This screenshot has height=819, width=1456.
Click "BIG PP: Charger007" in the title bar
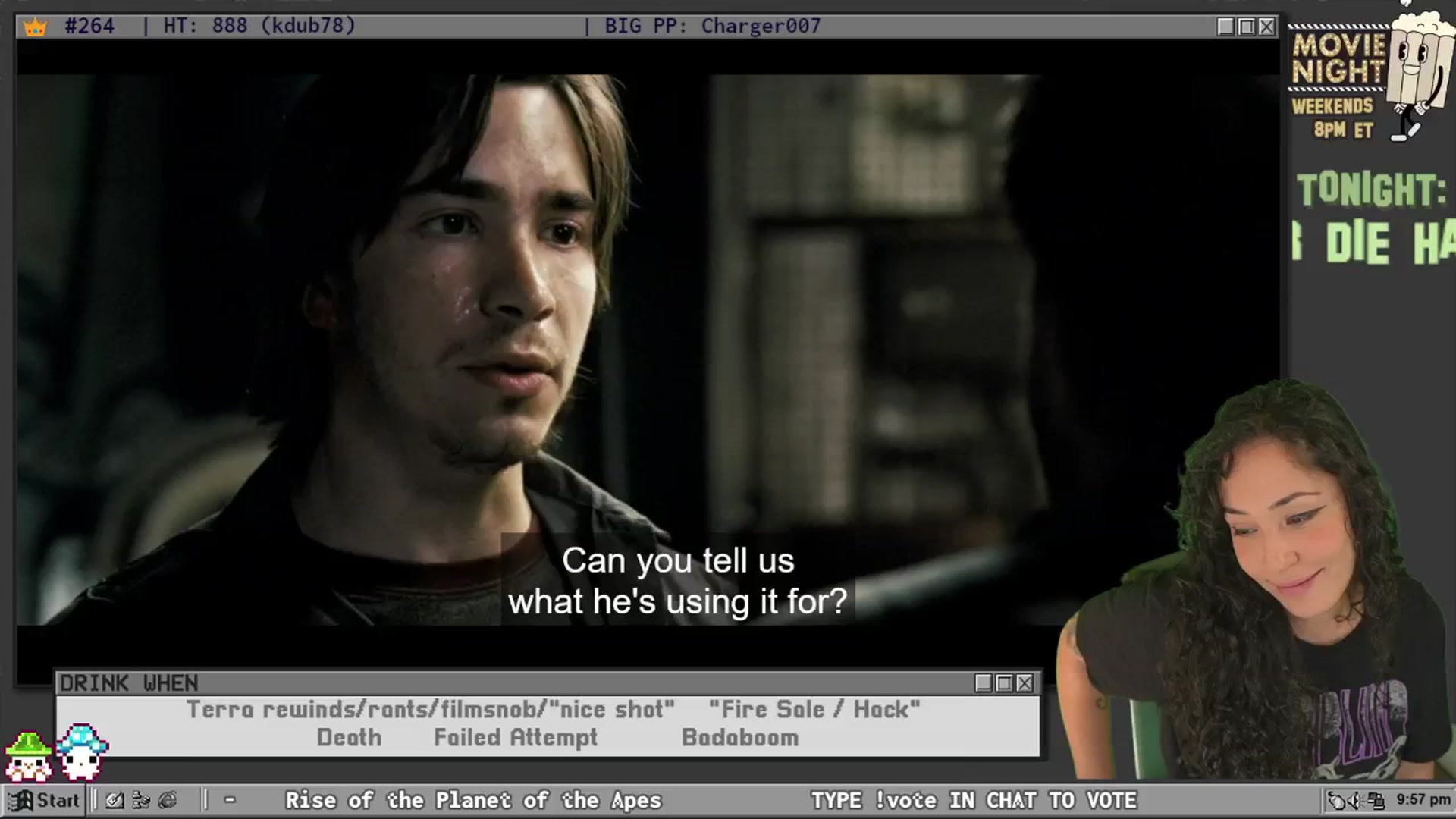pyautogui.click(x=712, y=26)
